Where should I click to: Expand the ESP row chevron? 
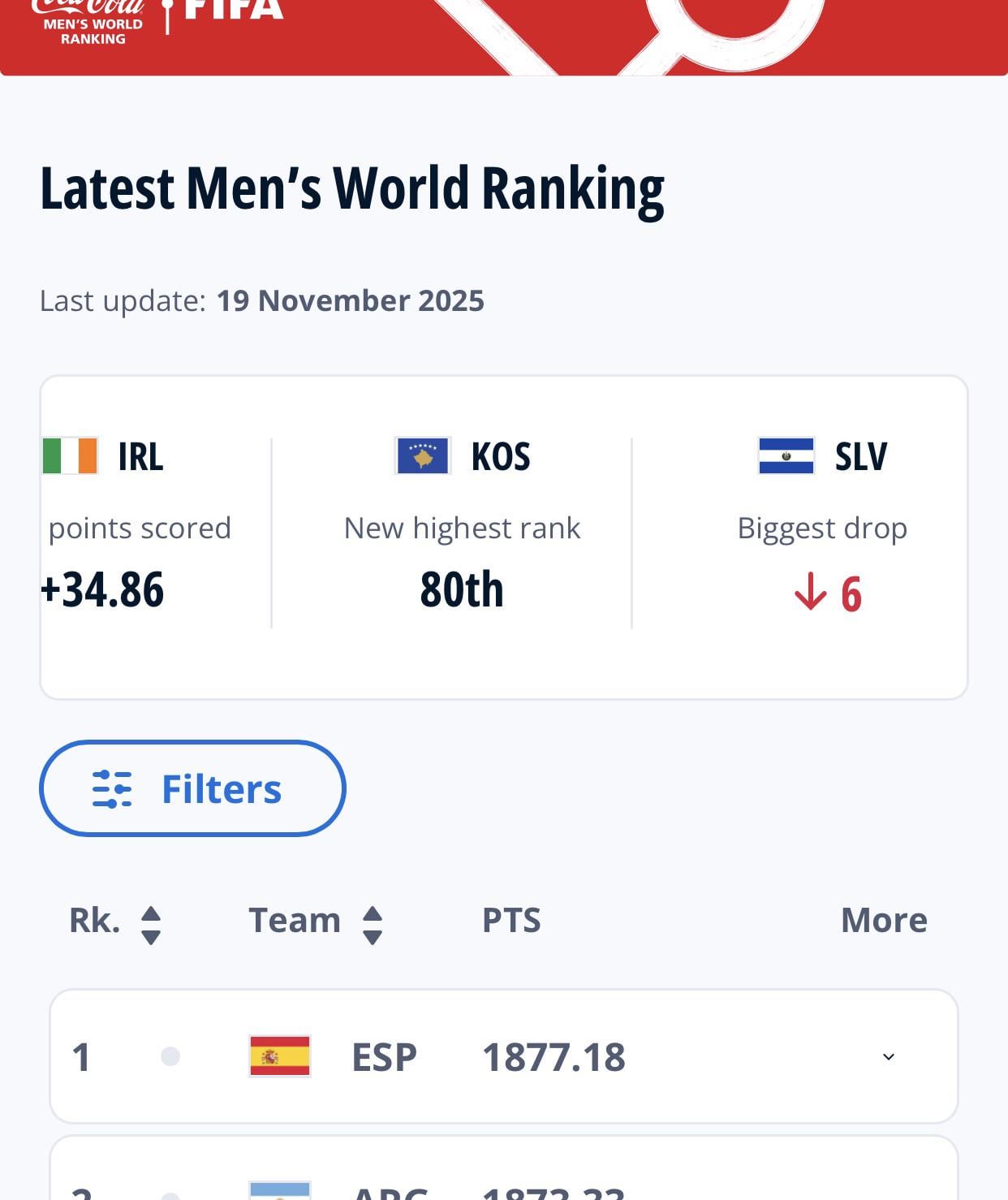[x=889, y=1056]
